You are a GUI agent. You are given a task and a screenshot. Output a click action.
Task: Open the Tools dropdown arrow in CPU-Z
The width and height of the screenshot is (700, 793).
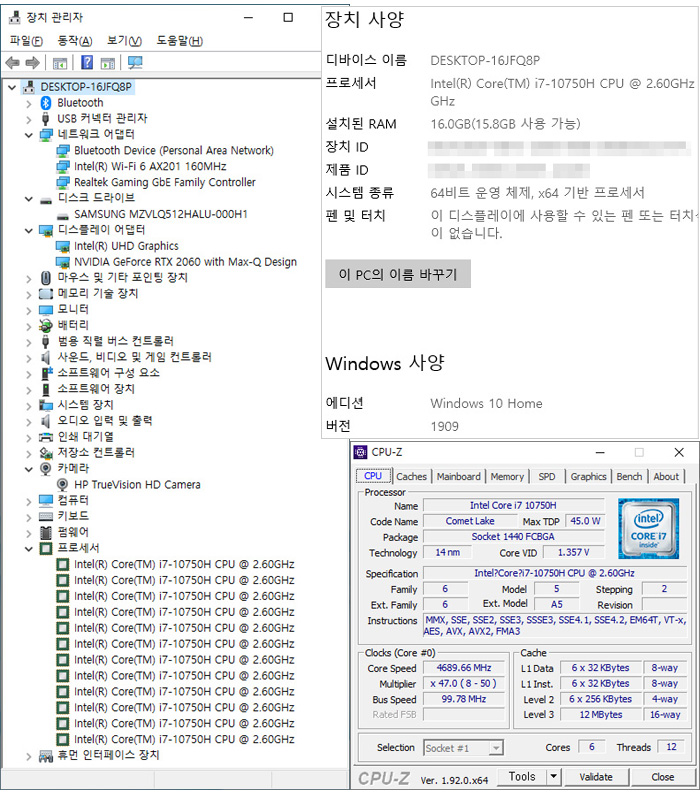tap(553, 776)
